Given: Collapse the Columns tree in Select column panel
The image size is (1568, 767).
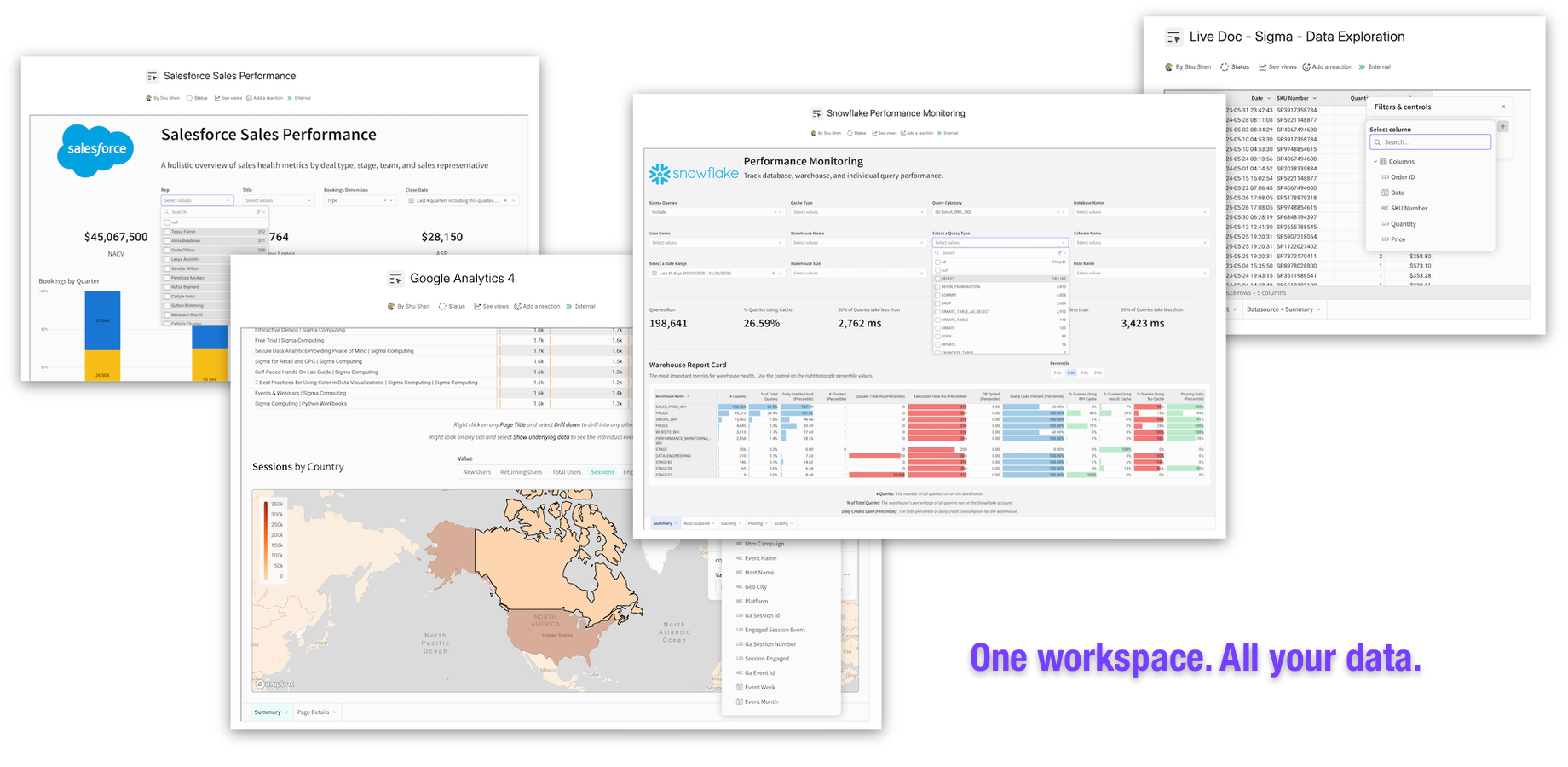Looking at the screenshot, I should click(1375, 161).
